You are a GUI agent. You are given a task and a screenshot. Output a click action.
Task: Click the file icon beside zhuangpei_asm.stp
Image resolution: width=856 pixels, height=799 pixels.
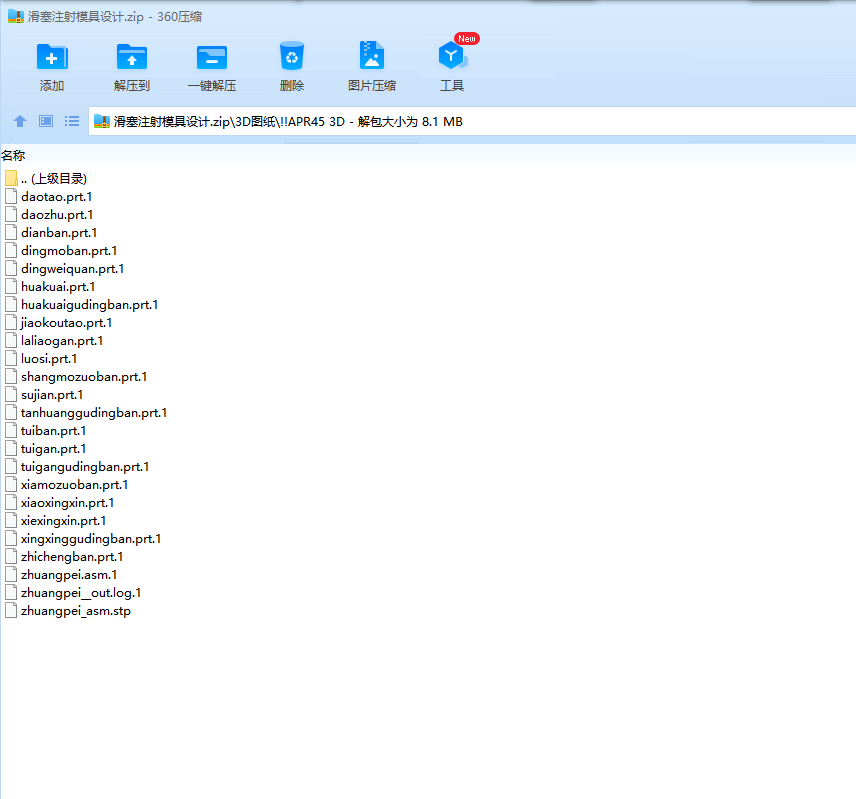point(11,611)
